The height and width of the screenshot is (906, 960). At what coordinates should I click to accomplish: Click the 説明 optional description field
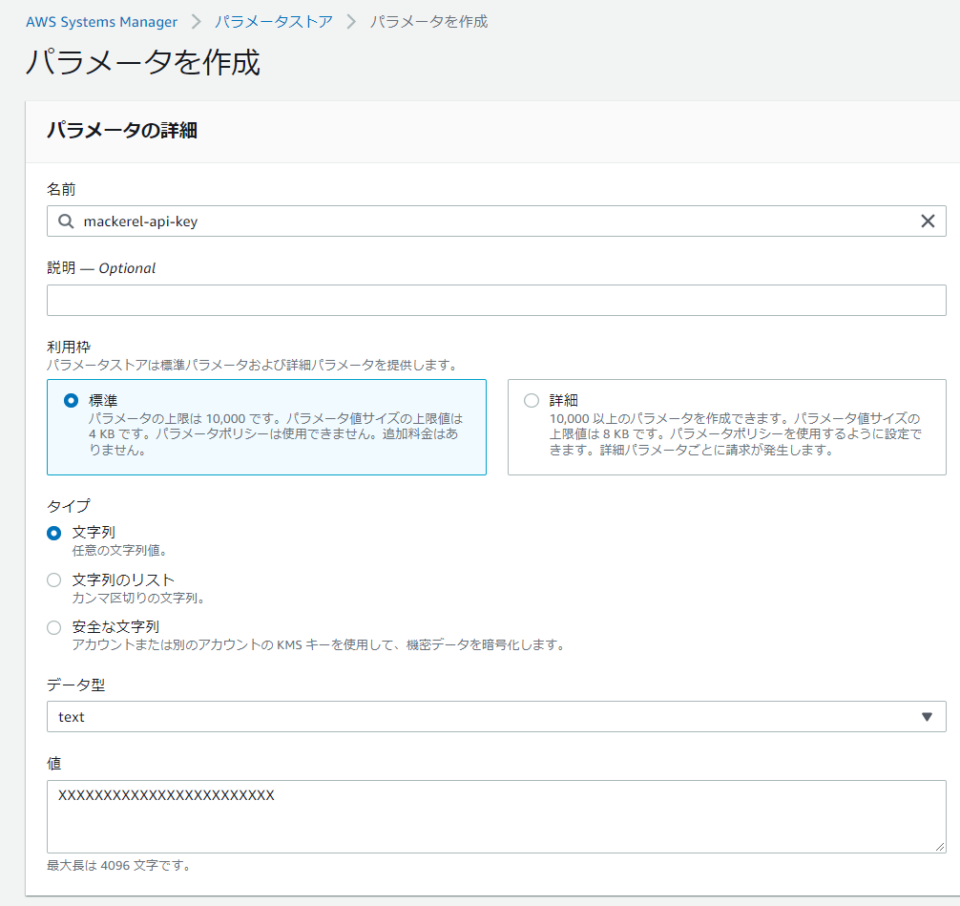tap(497, 300)
